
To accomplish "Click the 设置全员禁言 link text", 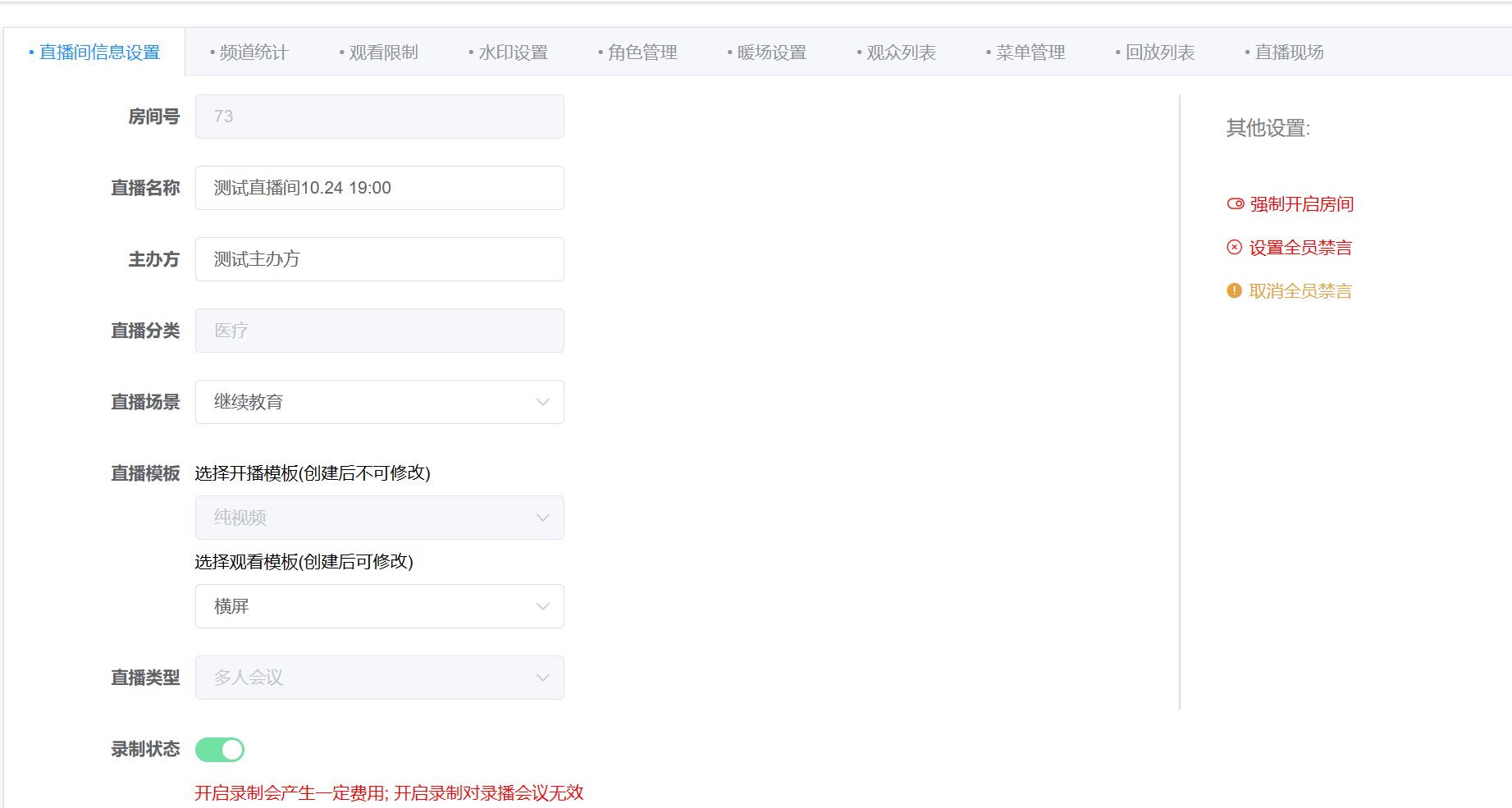I will click(1300, 248).
